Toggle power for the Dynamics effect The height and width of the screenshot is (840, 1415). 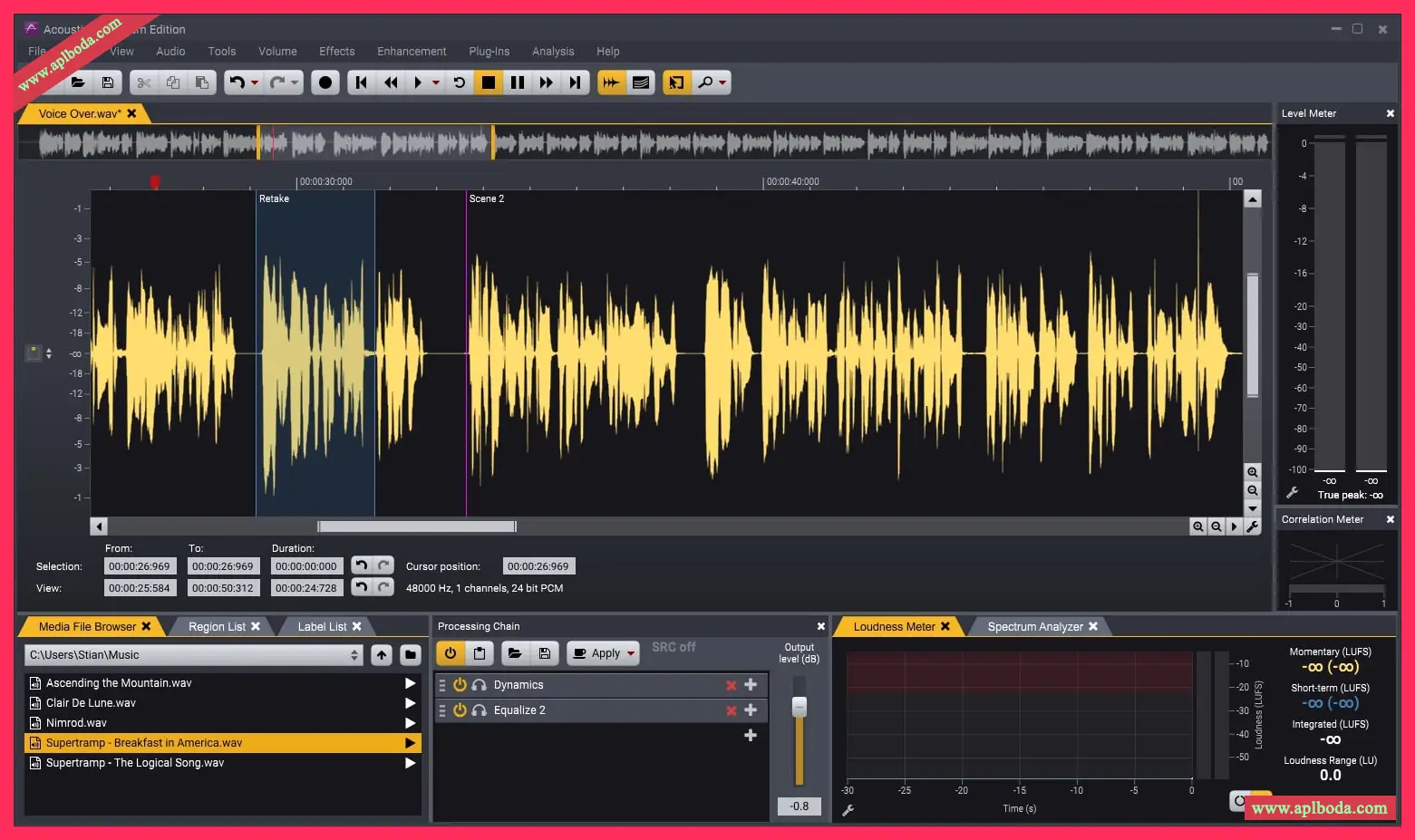point(460,685)
